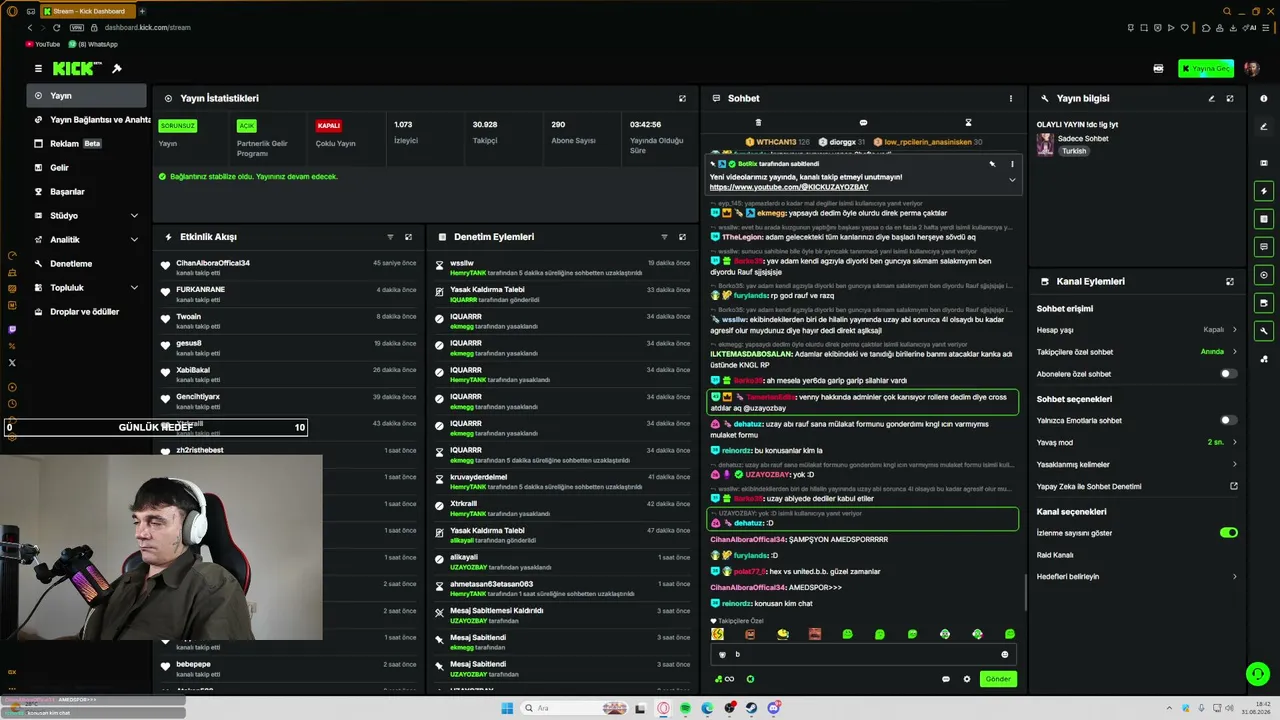The width and height of the screenshot is (1280, 720).
Task: Expand the Stüdyo sidebar section
Action: 134,216
